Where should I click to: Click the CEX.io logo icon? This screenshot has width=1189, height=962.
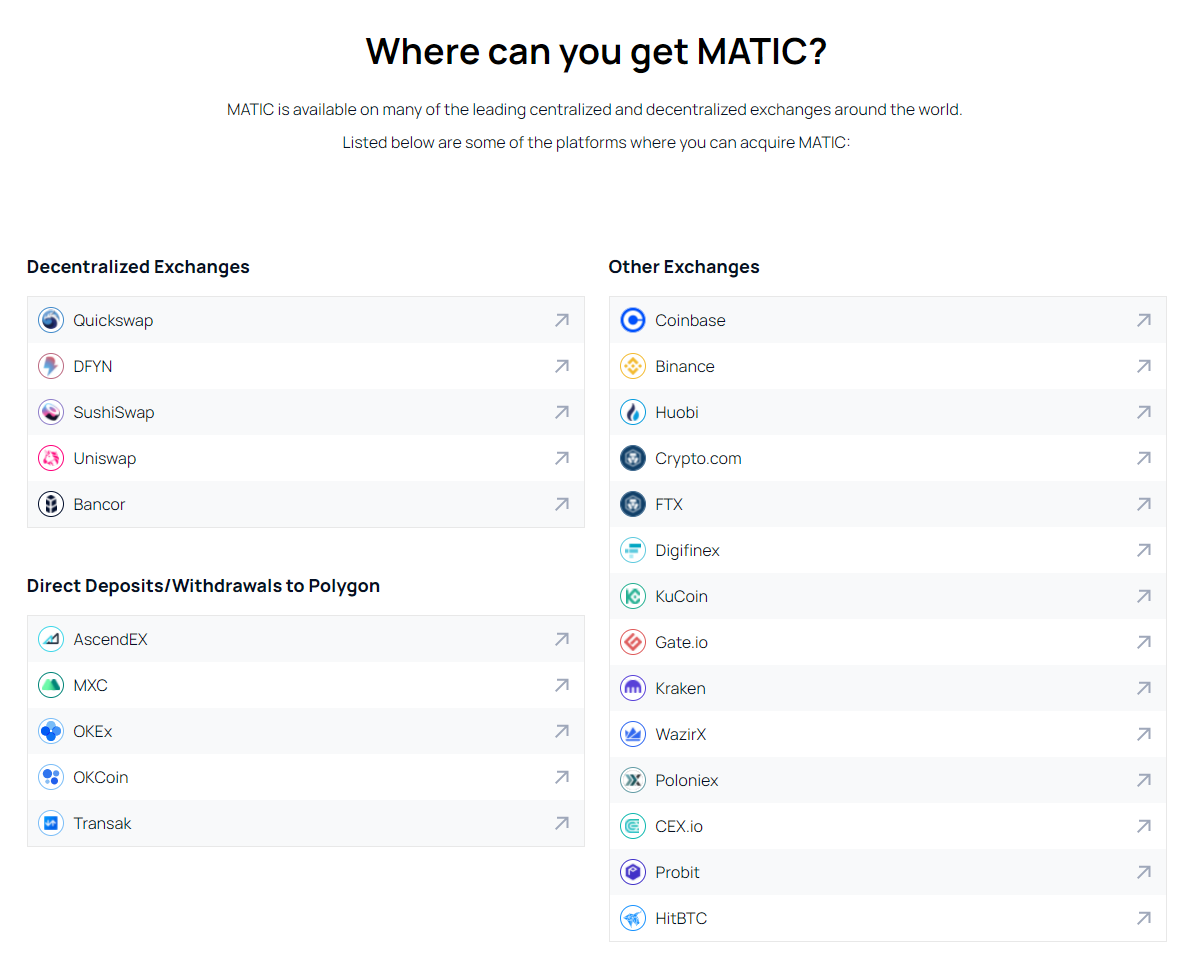633,826
